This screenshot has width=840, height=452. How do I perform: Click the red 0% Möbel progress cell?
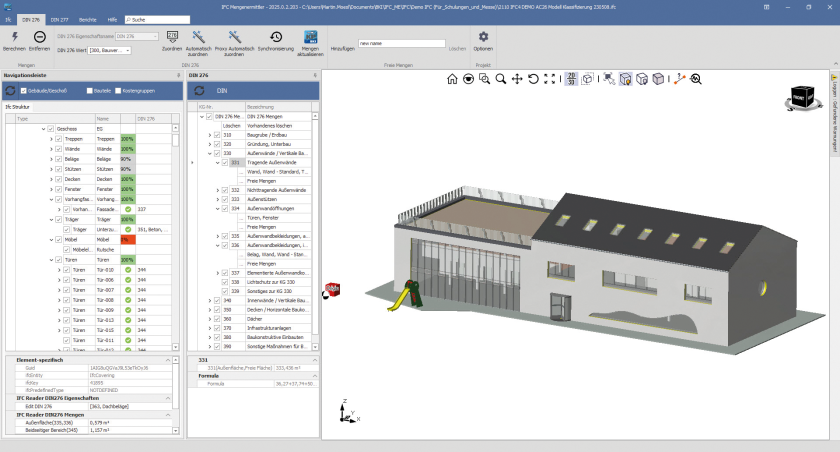point(128,240)
